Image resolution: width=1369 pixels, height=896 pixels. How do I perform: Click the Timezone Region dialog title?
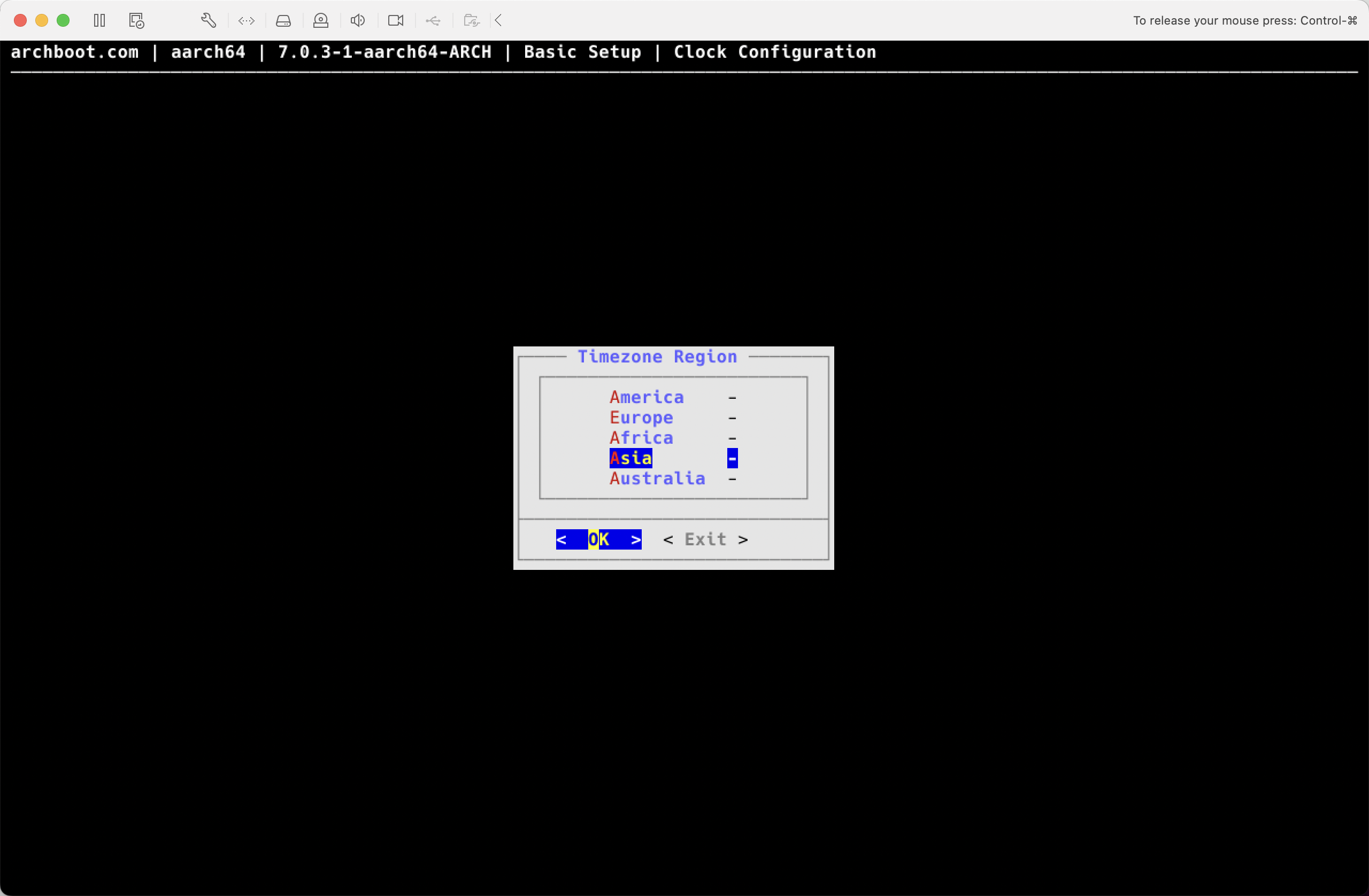(x=657, y=357)
